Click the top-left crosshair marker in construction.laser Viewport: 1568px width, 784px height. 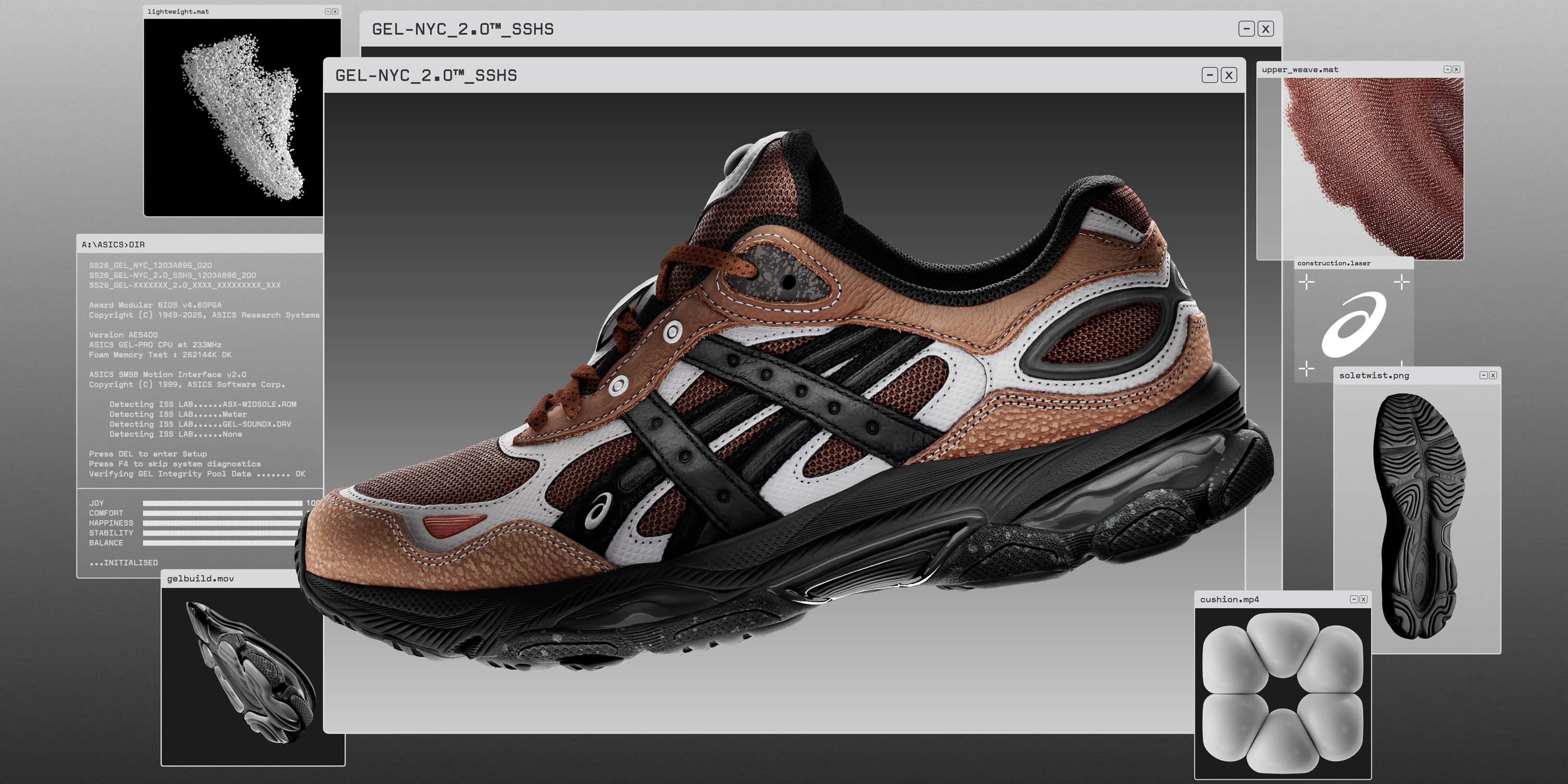click(x=1306, y=282)
